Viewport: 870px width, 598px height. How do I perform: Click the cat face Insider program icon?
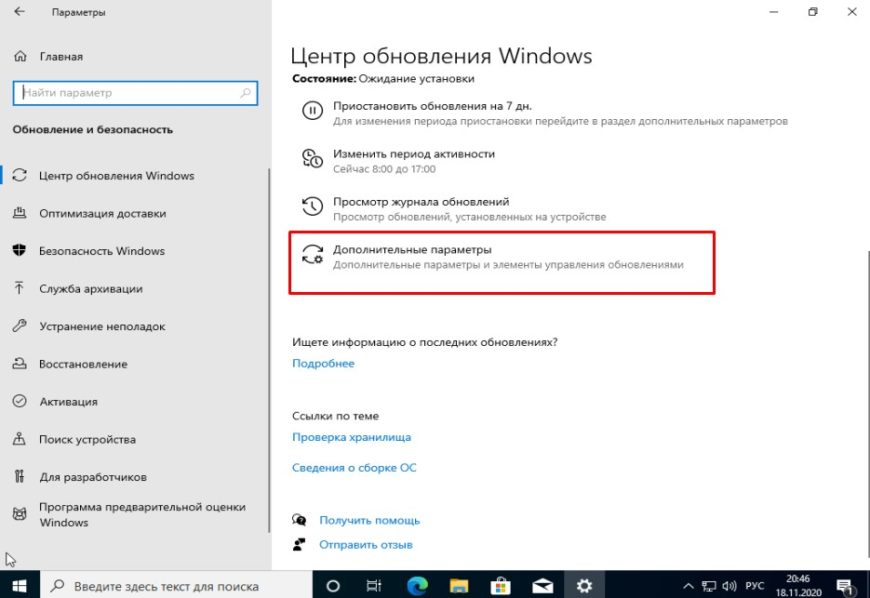pos(19,514)
